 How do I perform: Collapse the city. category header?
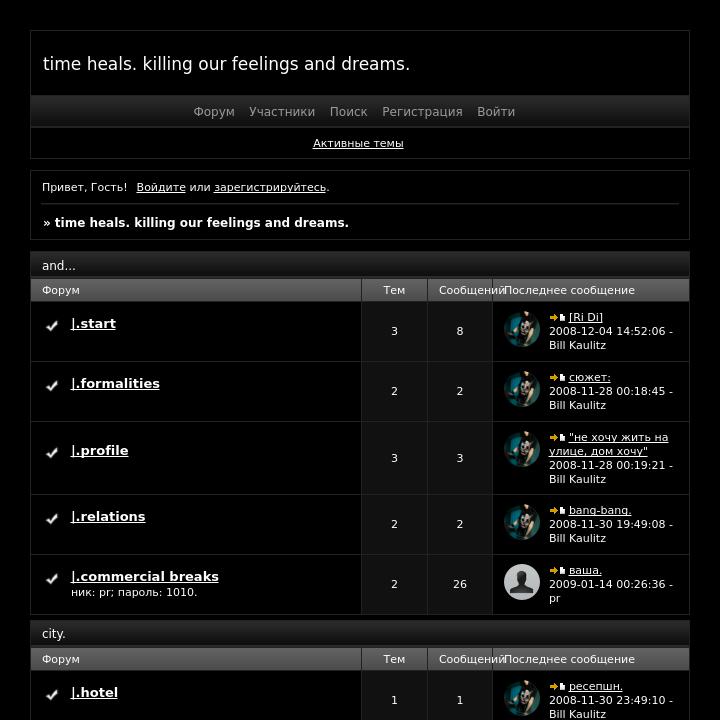[360, 633]
